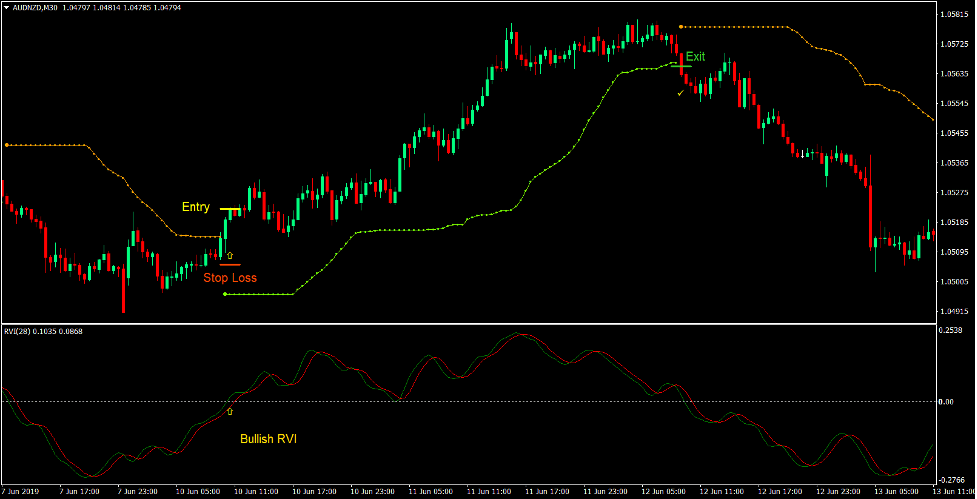Click the 10 Jun 11:00 time label

[x=256, y=492]
